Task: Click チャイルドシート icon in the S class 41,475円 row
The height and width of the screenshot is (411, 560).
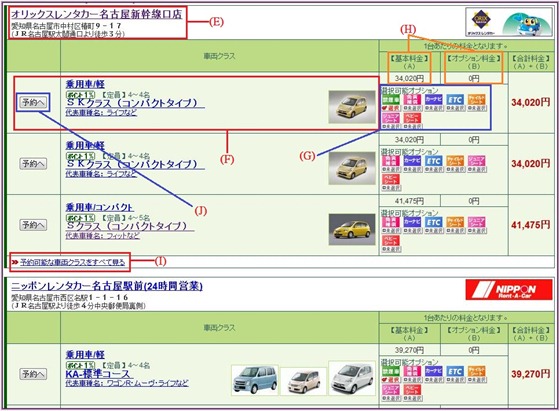Action: tap(455, 222)
